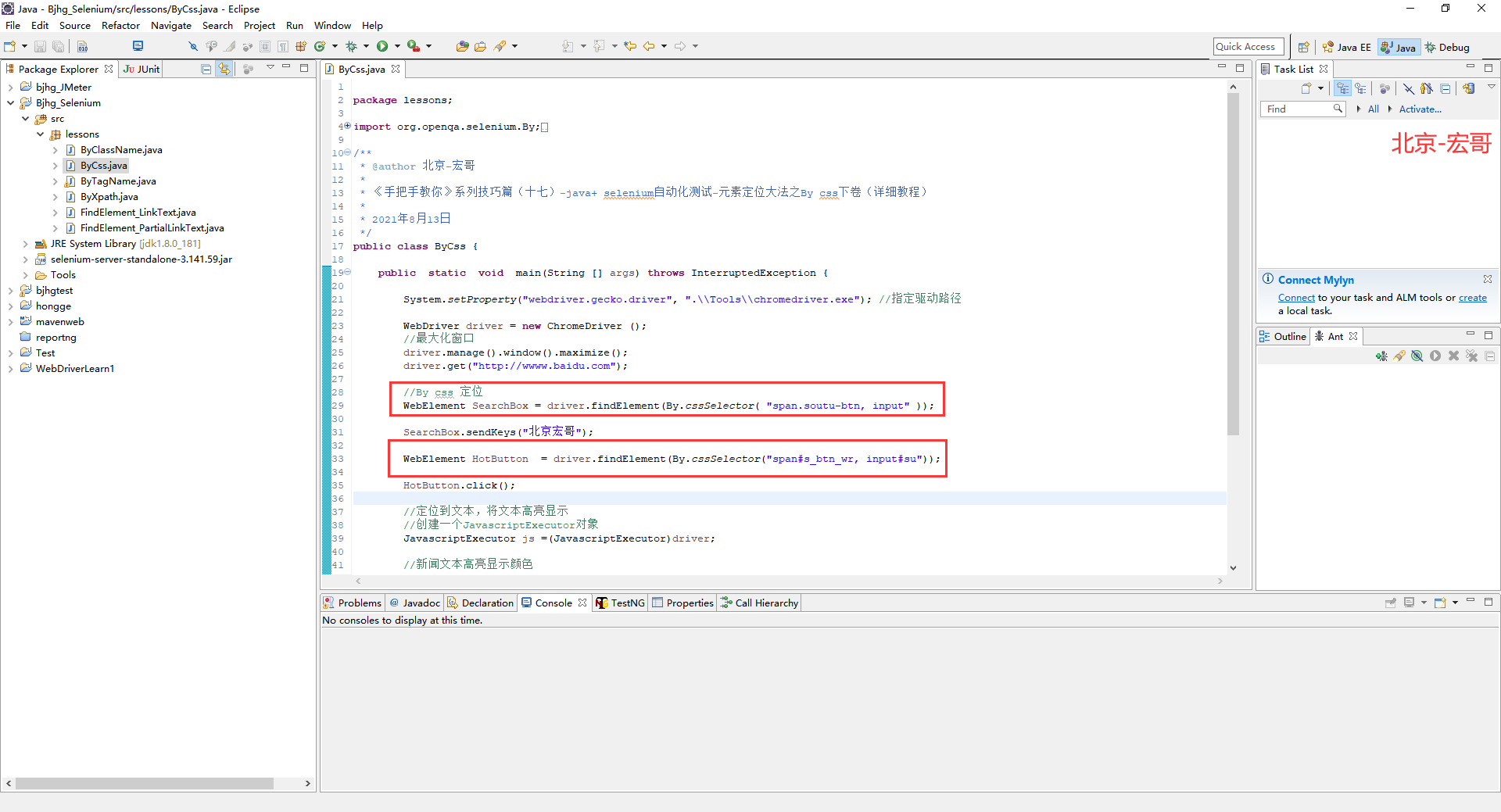
Task: Switch to the Debug perspective
Action: coord(1447,47)
